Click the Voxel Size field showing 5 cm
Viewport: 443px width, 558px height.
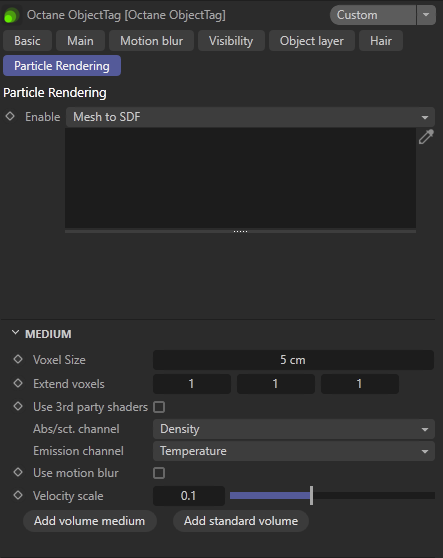tap(293, 360)
